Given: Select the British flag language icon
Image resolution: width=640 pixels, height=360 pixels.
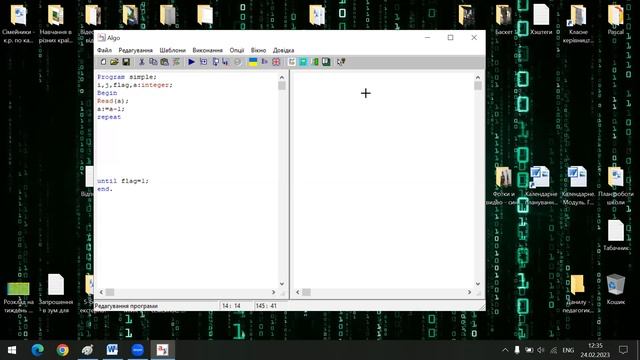Looking at the screenshot, I should coord(276,62).
